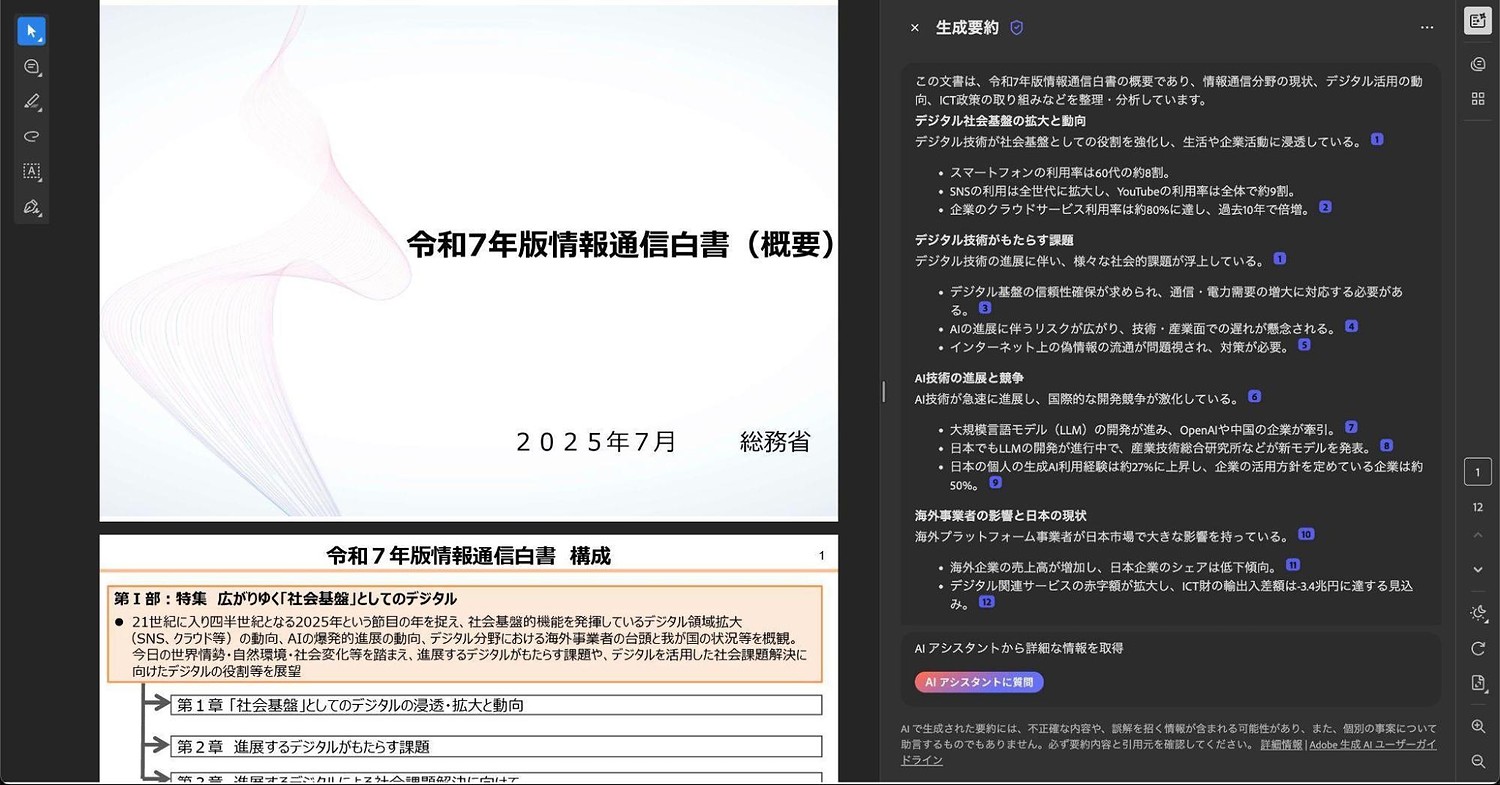
Task: Close the 生成要約 panel
Action: point(914,28)
